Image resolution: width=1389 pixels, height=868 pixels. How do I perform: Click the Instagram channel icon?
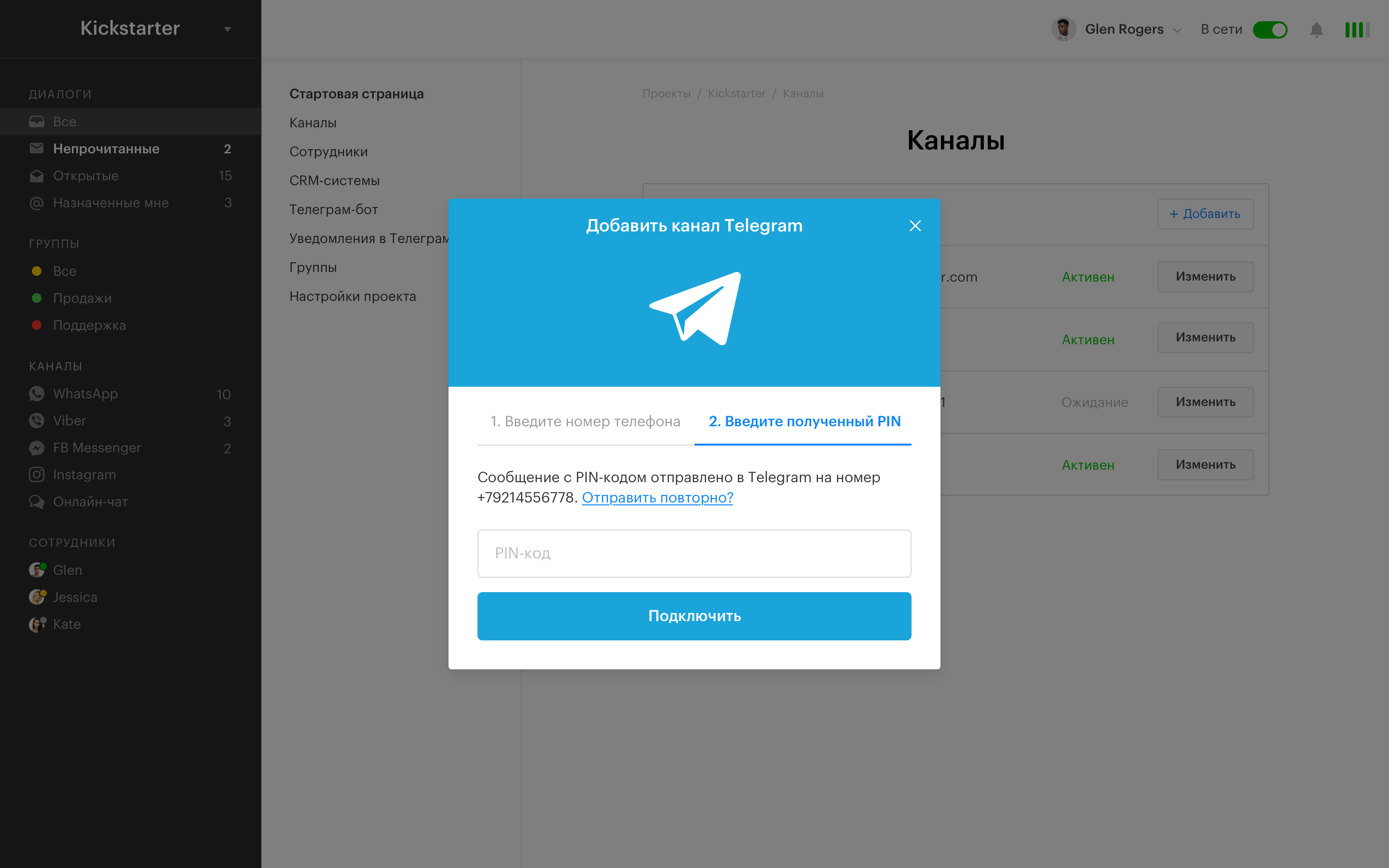37,474
